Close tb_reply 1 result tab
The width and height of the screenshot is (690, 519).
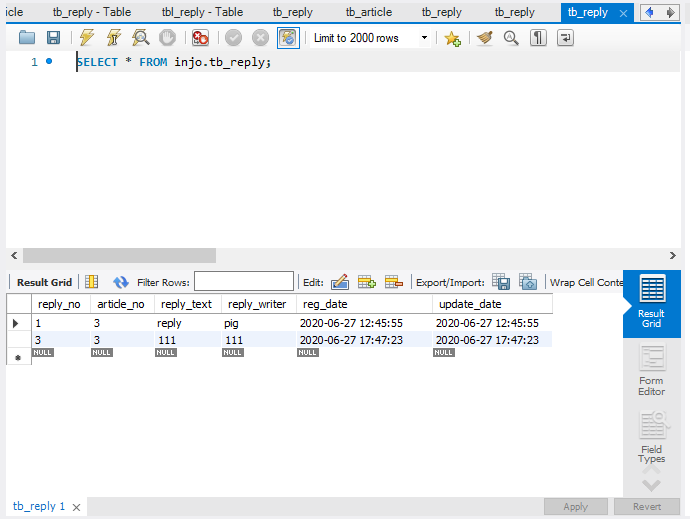coord(76,508)
